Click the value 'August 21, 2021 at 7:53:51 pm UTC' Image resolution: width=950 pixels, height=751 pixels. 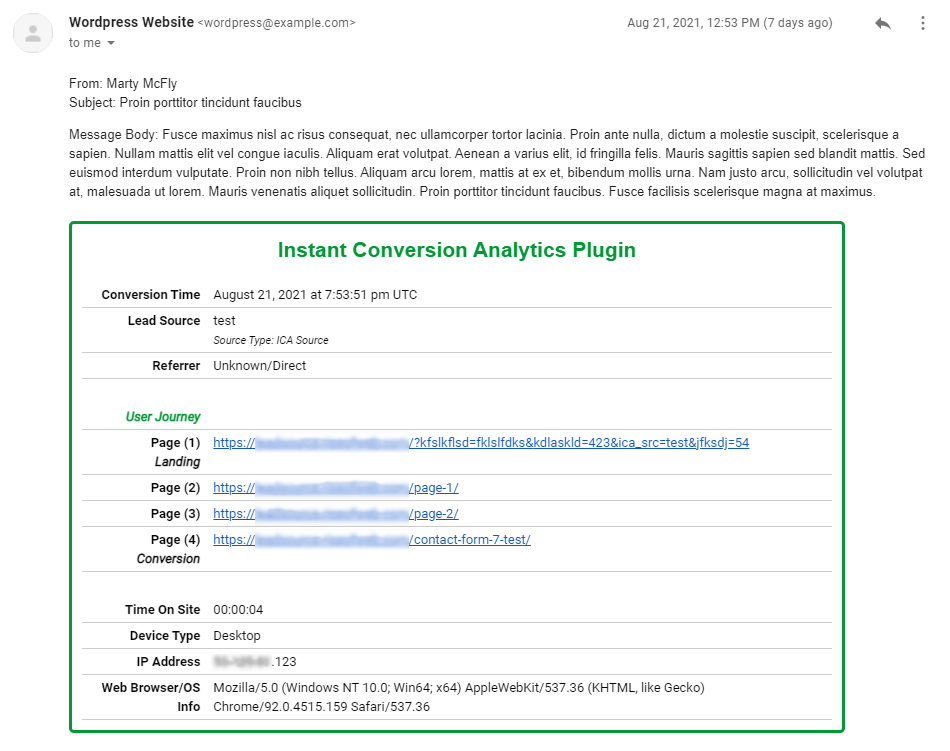coord(315,295)
